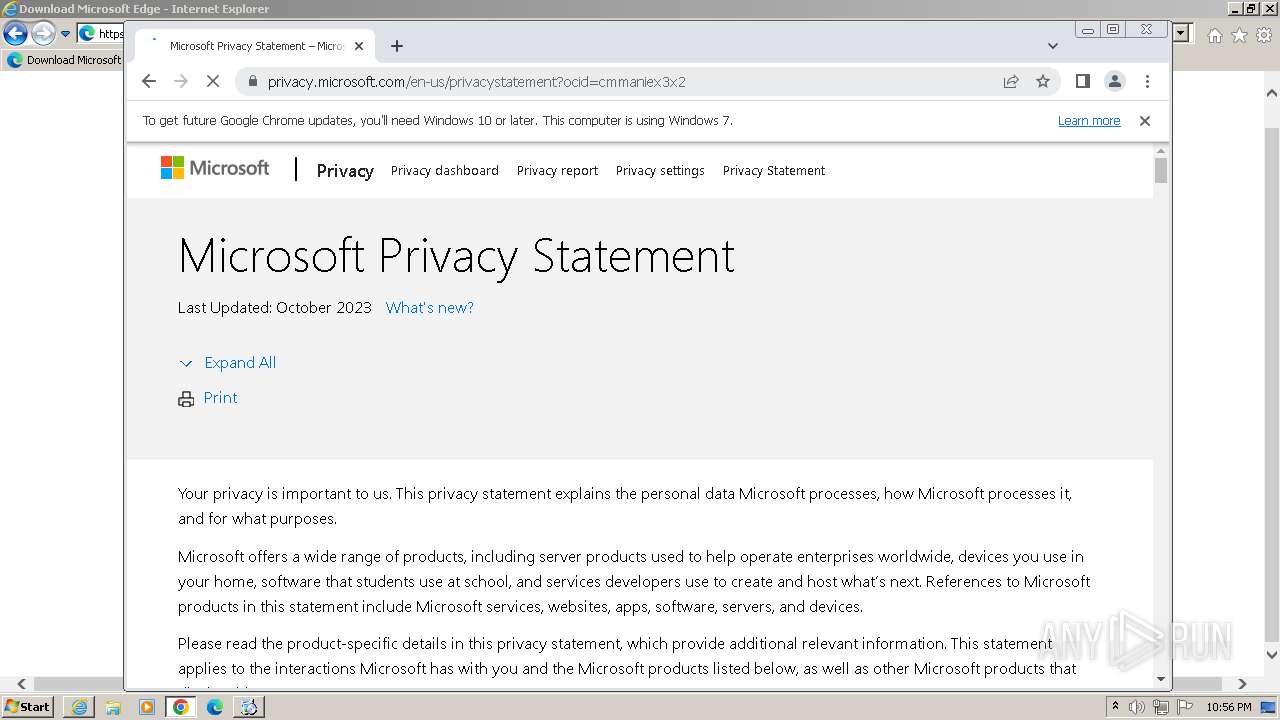The height and width of the screenshot is (720, 1280).
Task: Follow the What's new? link
Action: point(430,308)
